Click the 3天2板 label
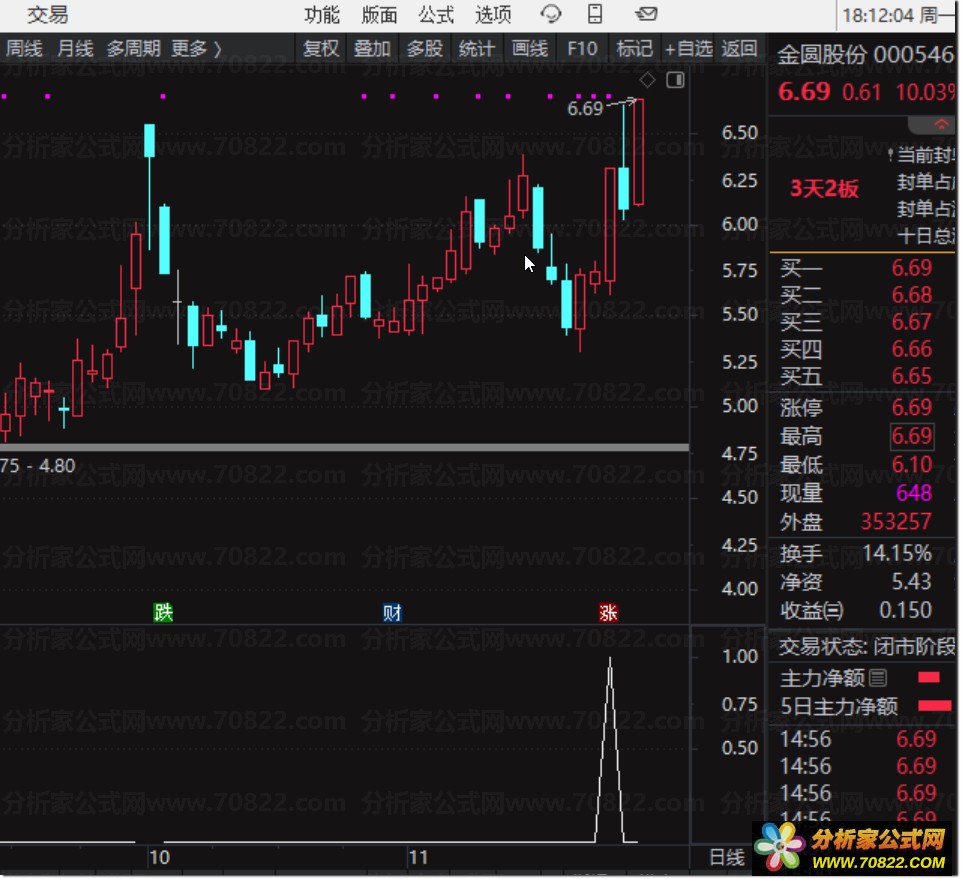The width and height of the screenshot is (962, 879). 823,188
